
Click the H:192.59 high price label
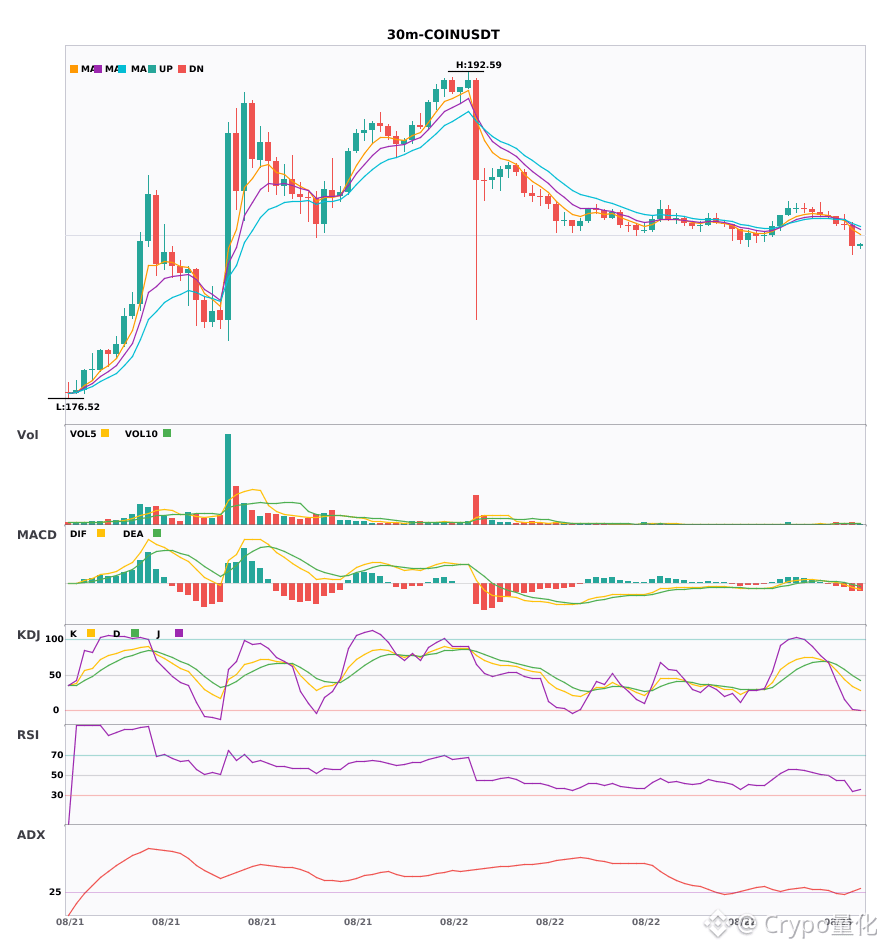pyautogui.click(x=479, y=65)
